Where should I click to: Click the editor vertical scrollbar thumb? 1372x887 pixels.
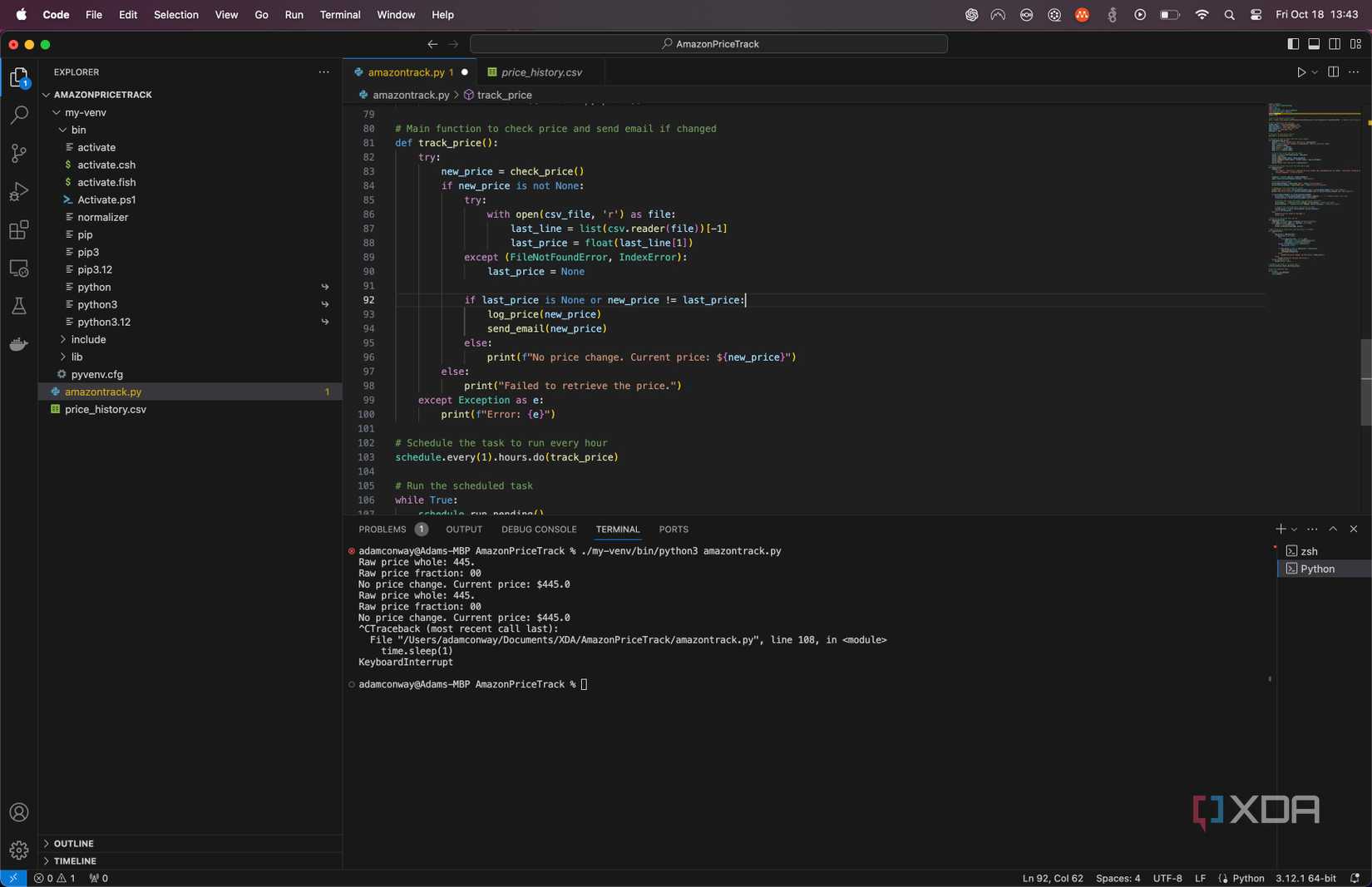[1365, 382]
